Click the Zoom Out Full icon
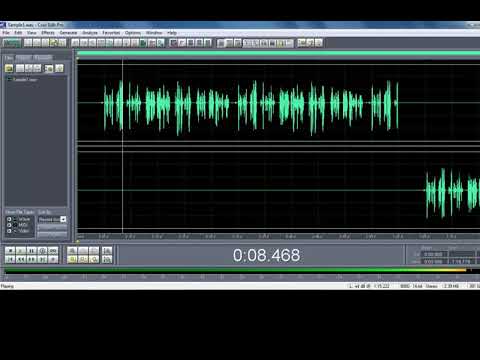This screenshot has width=480, height=360. tap(94, 251)
